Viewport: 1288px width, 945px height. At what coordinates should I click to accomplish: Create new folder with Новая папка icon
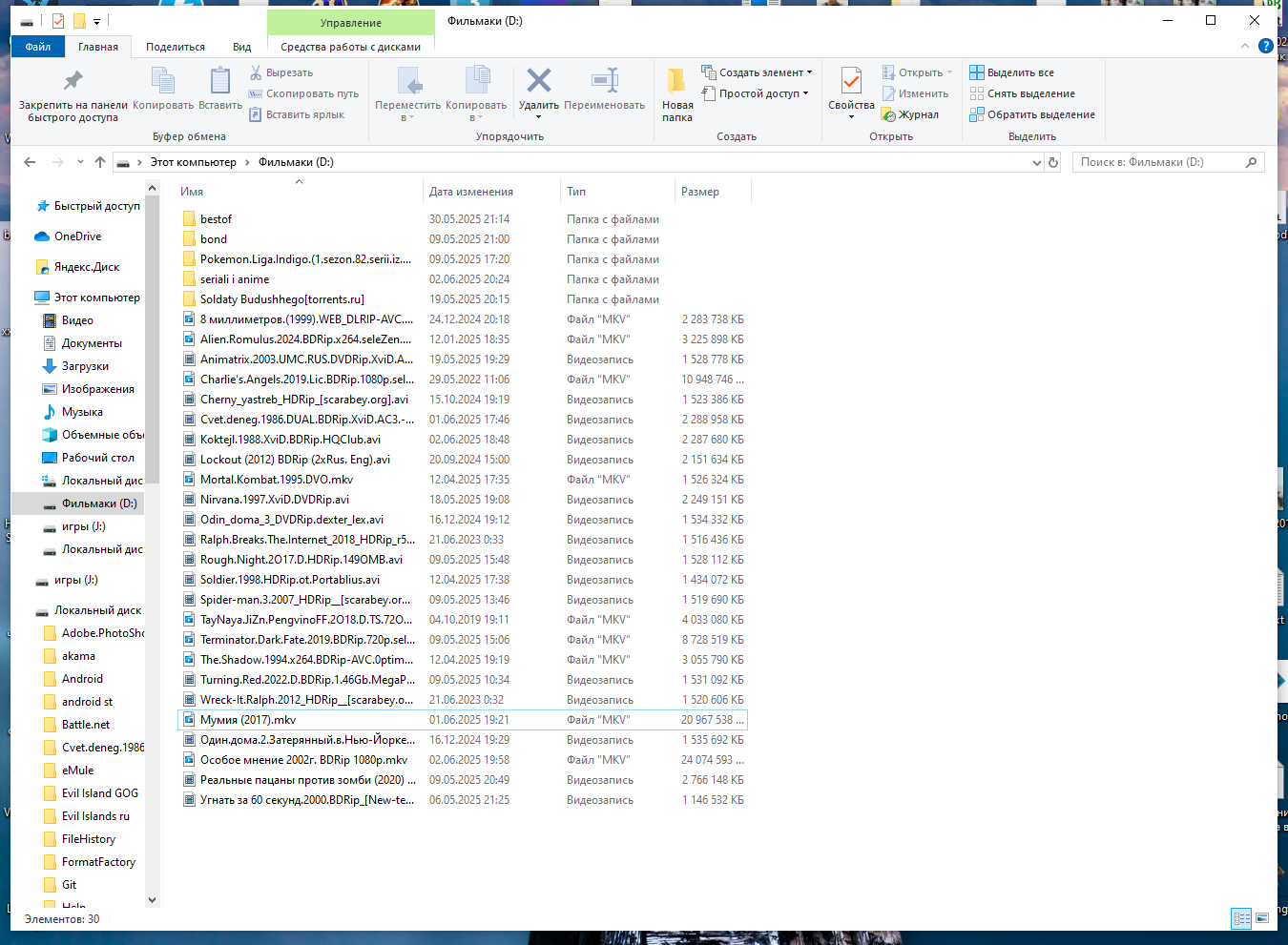tap(677, 83)
